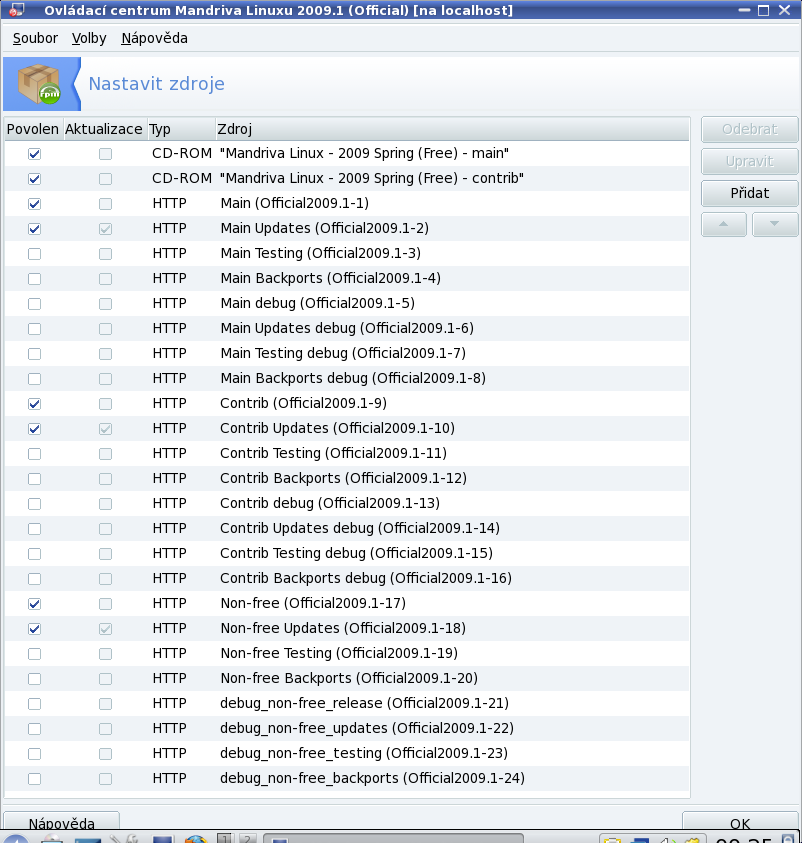The width and height of the screenshot is (802, 843).
Task: Enable the debug_non-free_backports (Official2009.1-24) source
Action: point(34,778)
